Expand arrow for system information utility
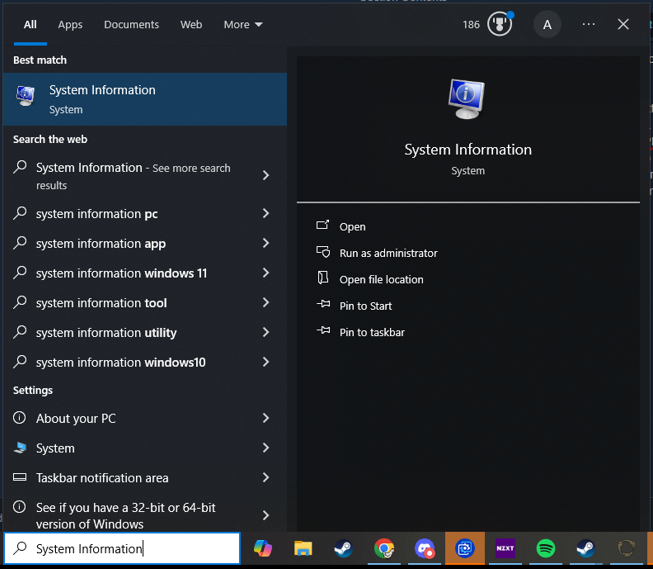 tap(266, 332)
